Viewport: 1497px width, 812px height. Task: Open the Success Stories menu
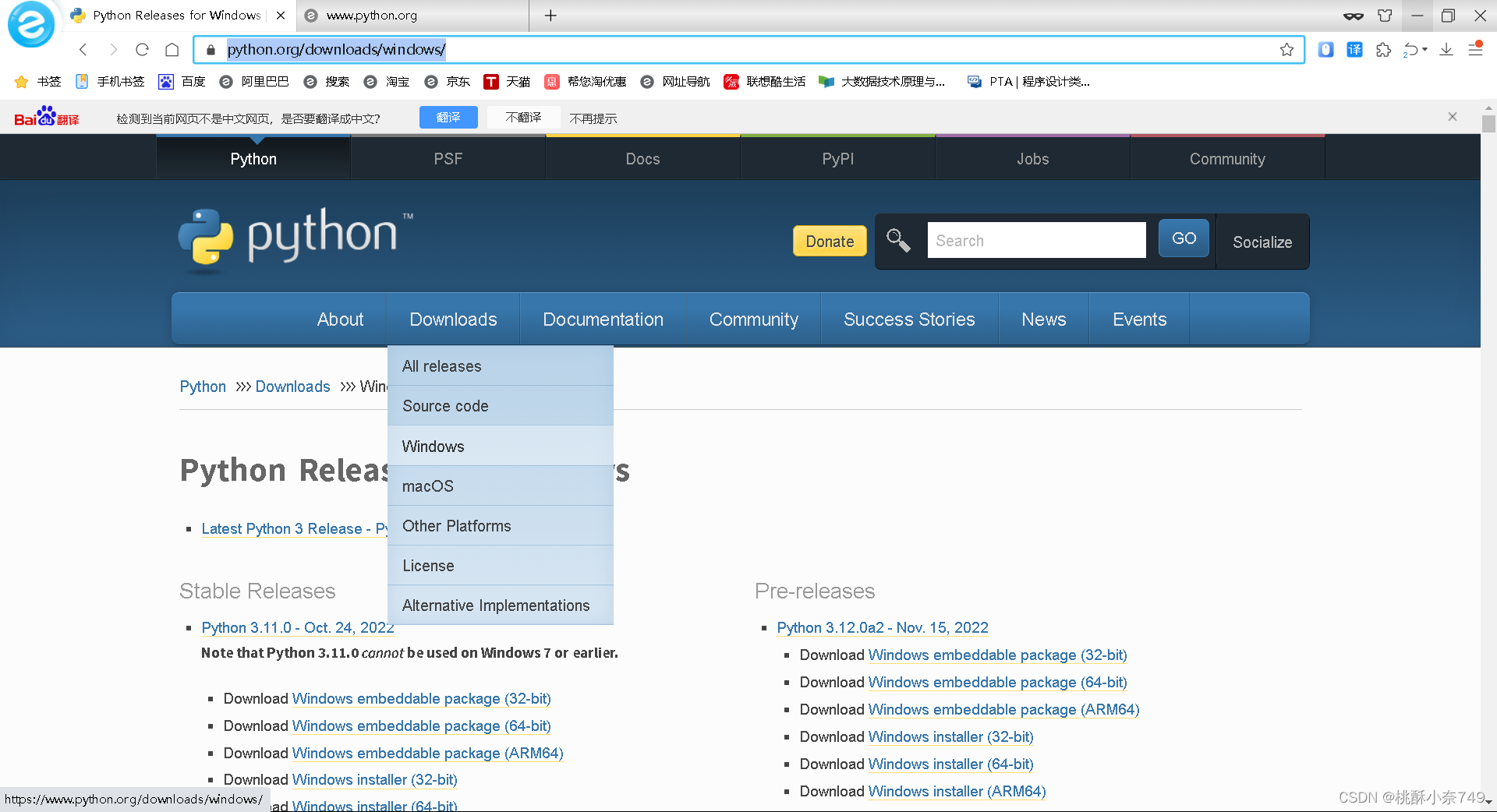(x=909, y=320)
